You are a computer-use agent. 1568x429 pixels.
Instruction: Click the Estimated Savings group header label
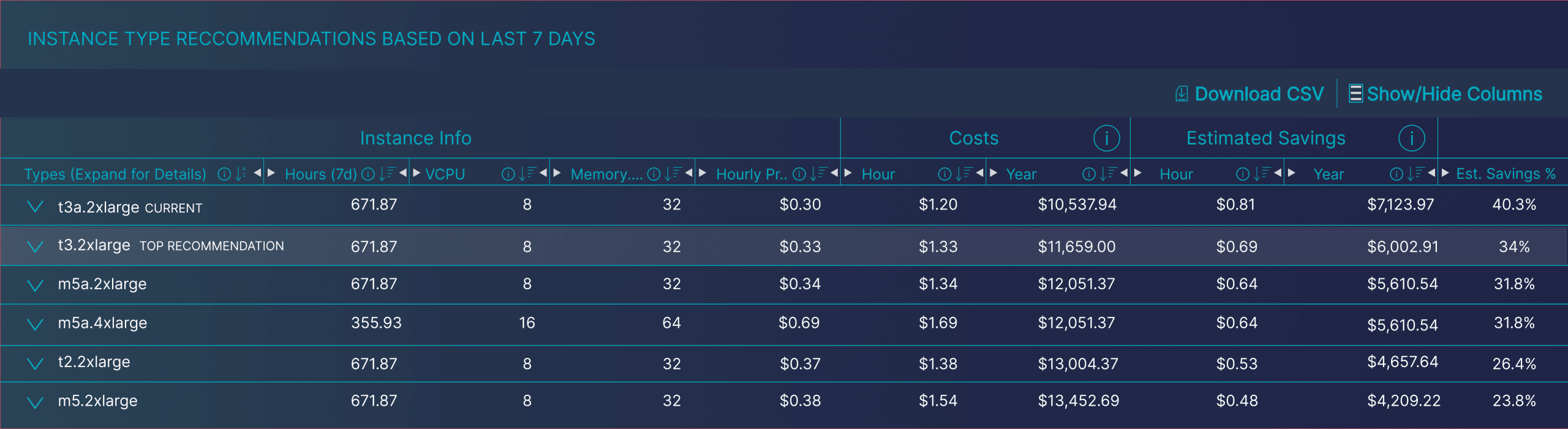1266,138
